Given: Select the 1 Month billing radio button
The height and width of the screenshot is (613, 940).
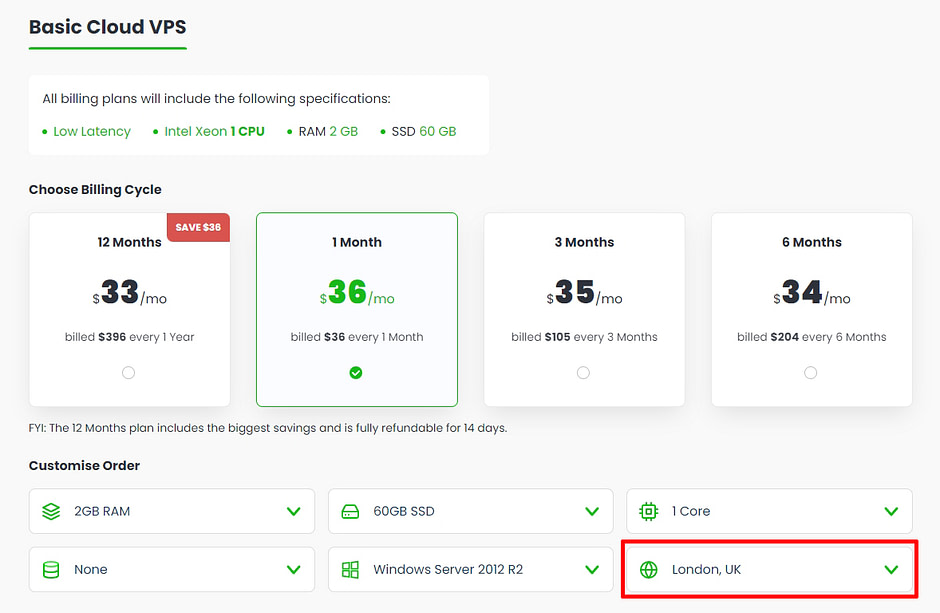Looking at the screenshot, I should (x=356, y=373).
